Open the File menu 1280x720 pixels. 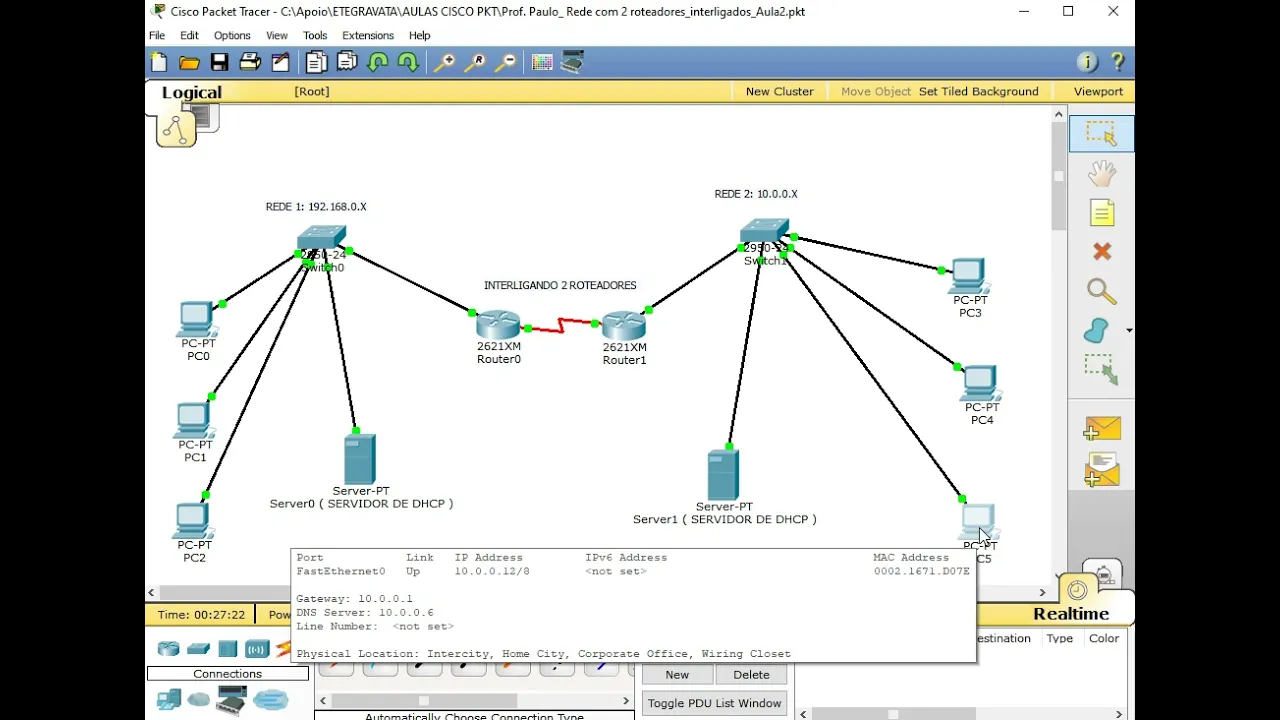157,35
